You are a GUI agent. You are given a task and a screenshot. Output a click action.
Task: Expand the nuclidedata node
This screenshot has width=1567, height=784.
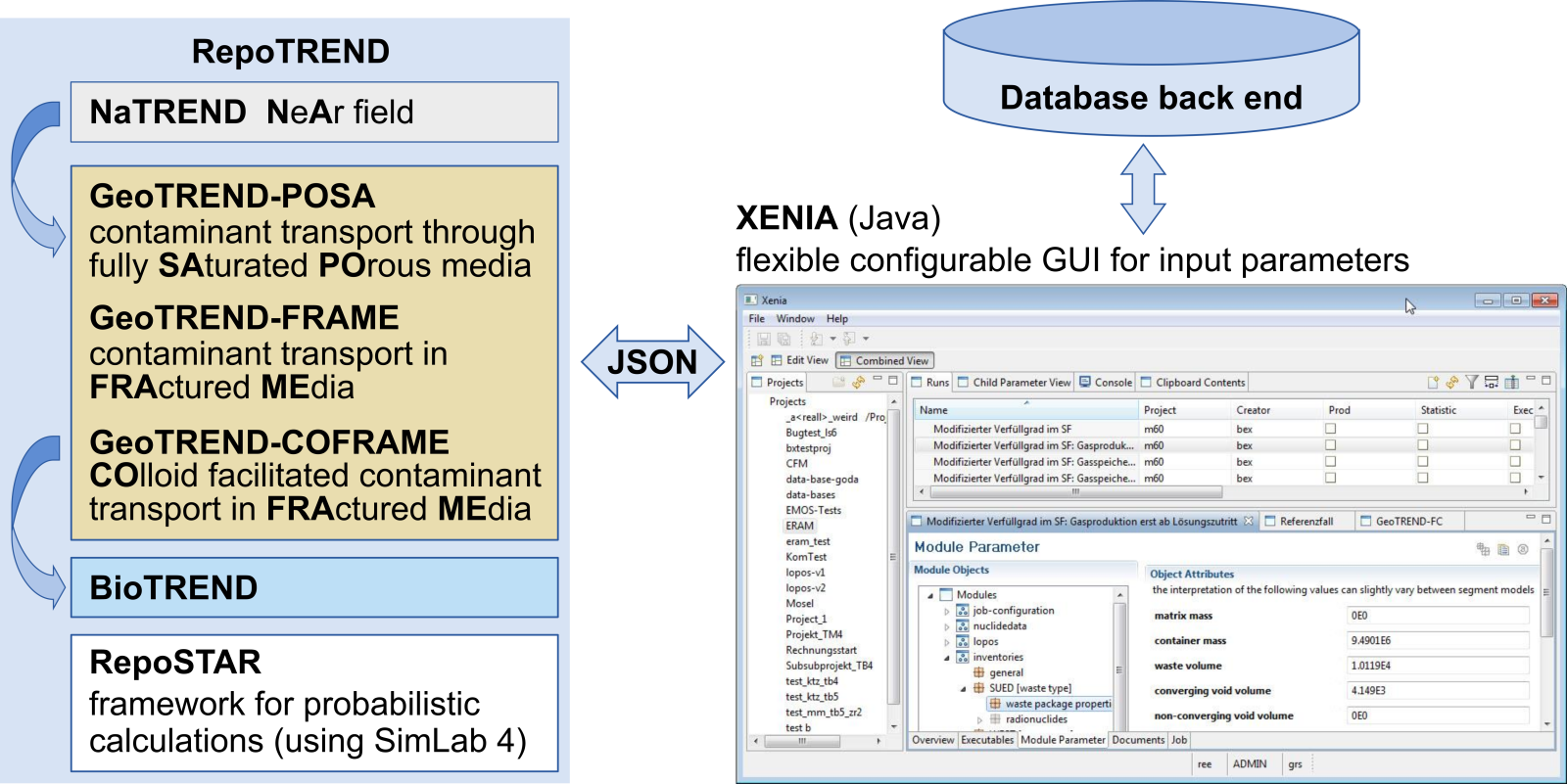[x=947, y=627]
